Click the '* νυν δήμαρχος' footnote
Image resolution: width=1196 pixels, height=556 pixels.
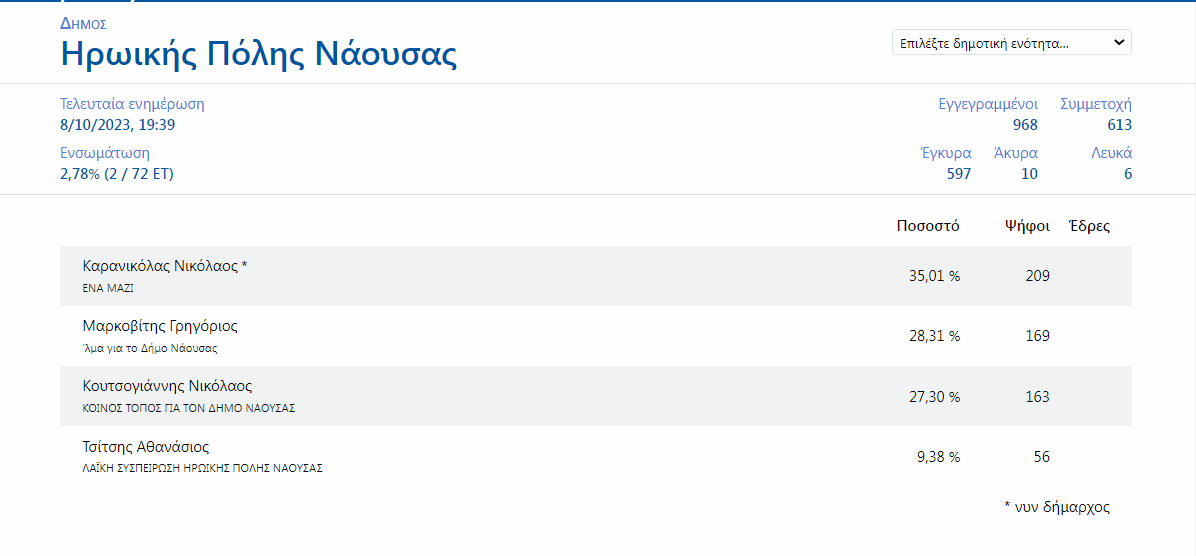pyautogui.click(x=1057, y=507)
